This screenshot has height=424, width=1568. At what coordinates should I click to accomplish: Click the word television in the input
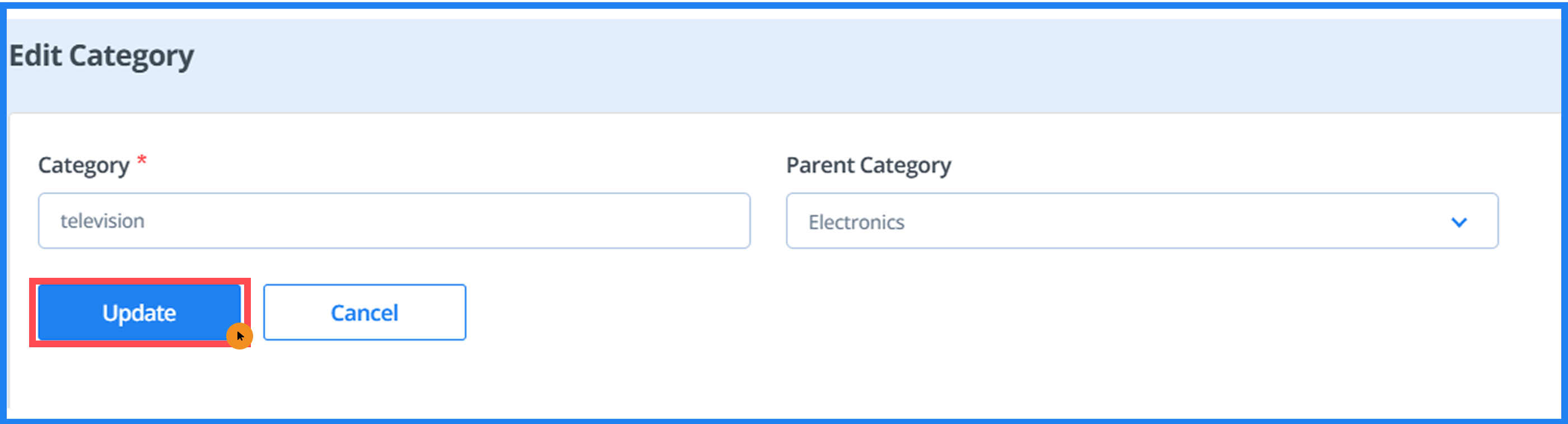tap(102, 221)
